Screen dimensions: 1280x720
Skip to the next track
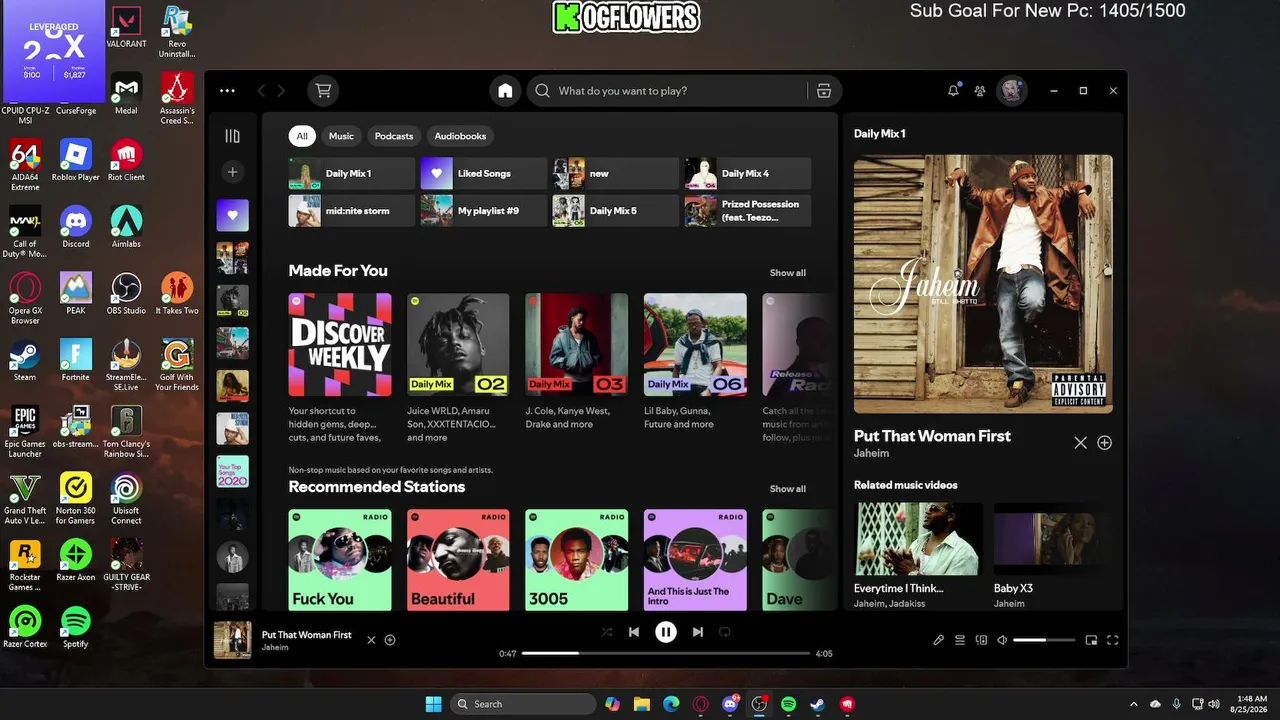[x=698, y=632]
